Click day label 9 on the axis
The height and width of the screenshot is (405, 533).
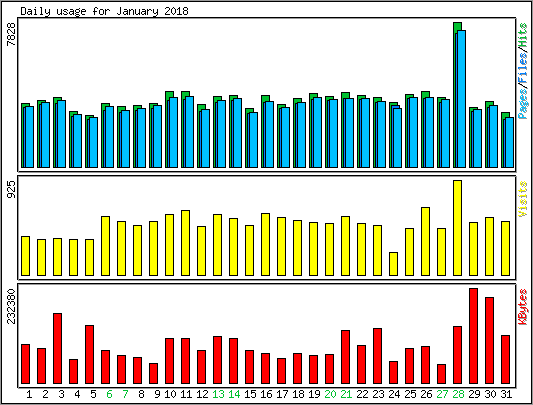point(157,394)
